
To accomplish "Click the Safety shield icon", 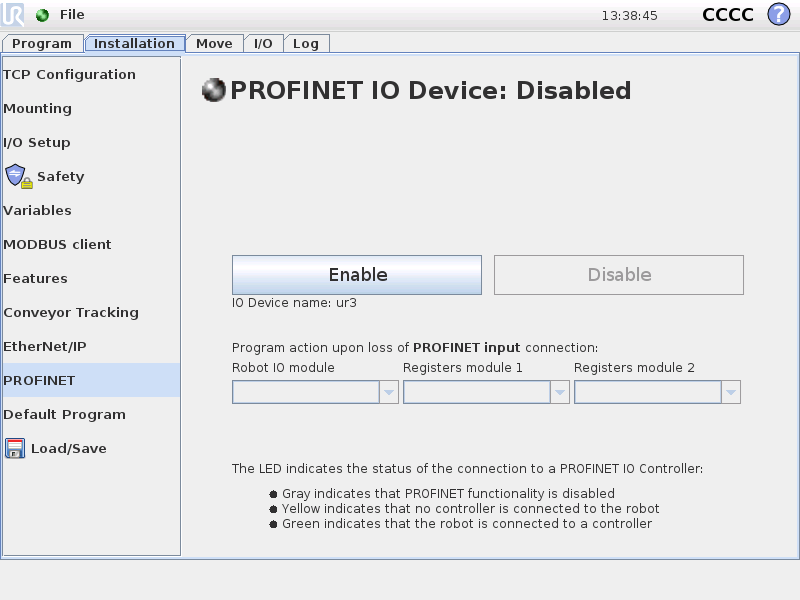I will coord(18,177).
